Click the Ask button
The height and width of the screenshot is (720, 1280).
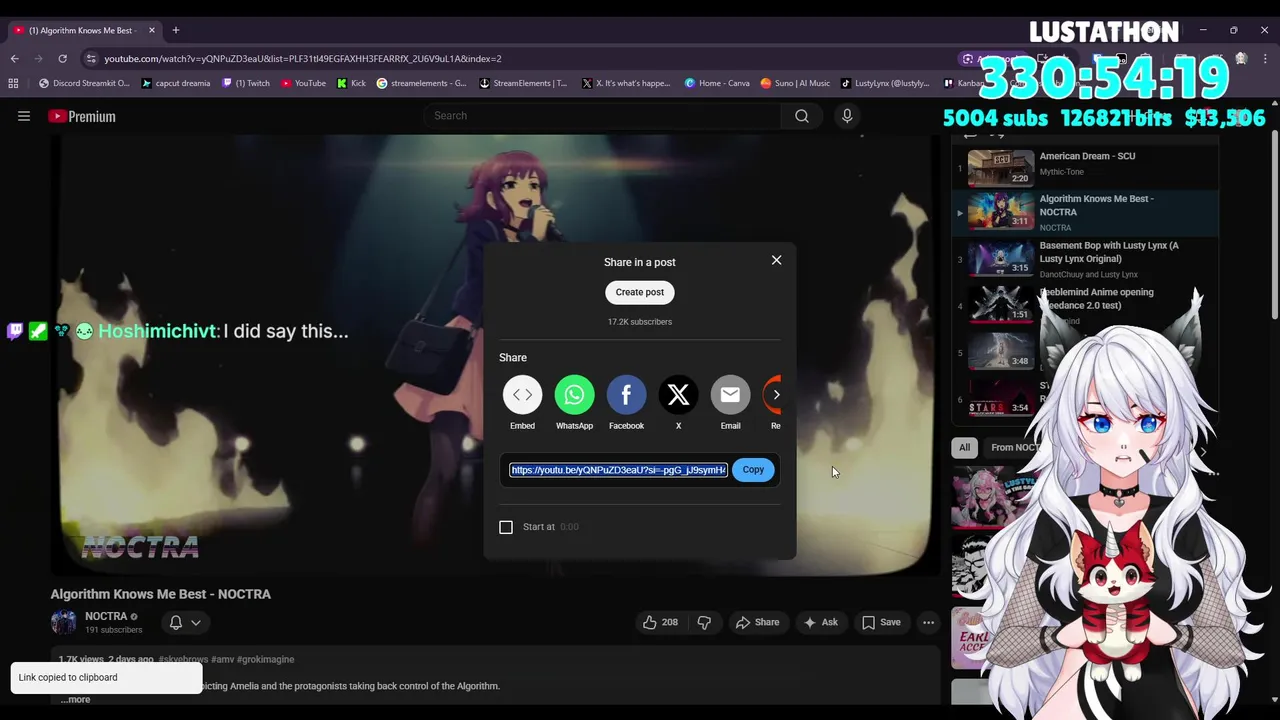click(x=820, y=622)
